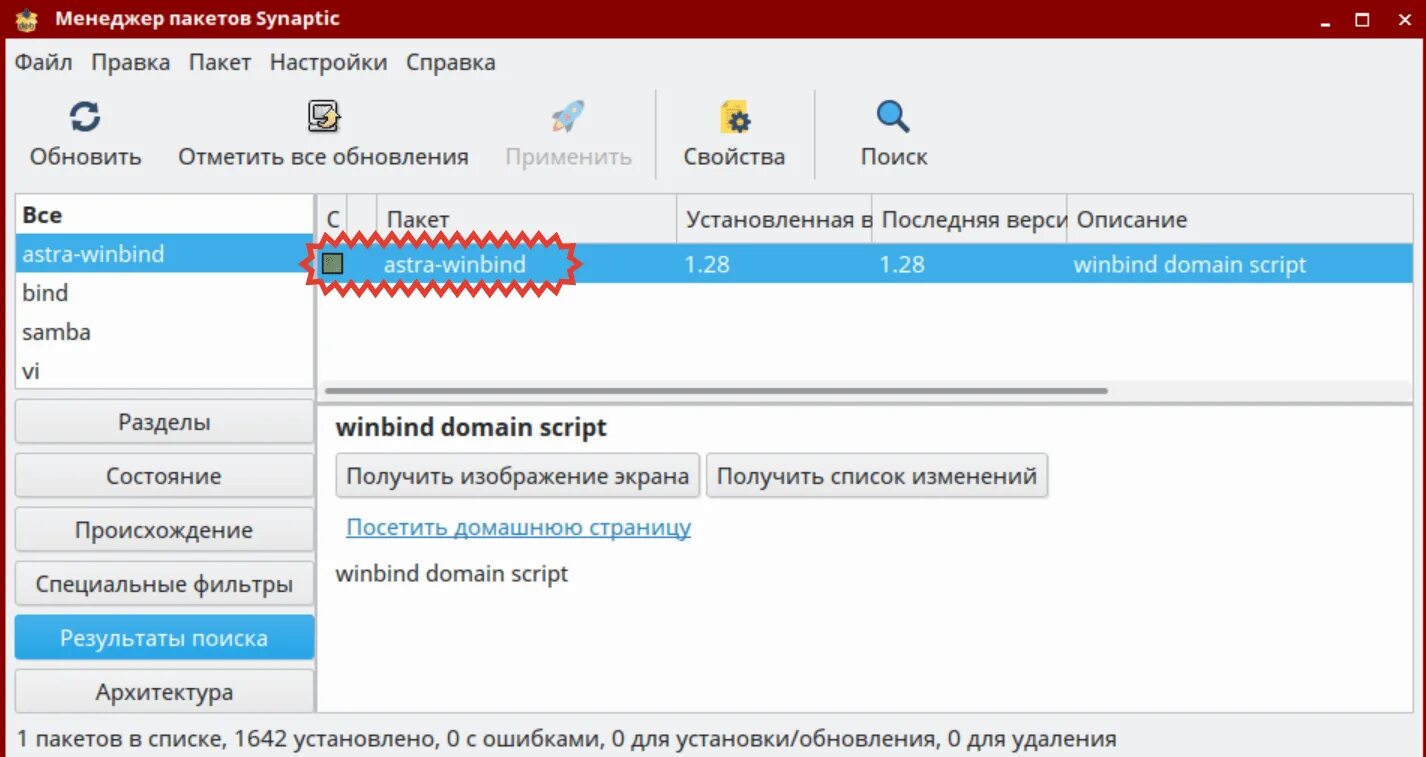Select bind in search history list
Image resolution: width=1426 pixels, height=757 pixels.
pos(164,293)
